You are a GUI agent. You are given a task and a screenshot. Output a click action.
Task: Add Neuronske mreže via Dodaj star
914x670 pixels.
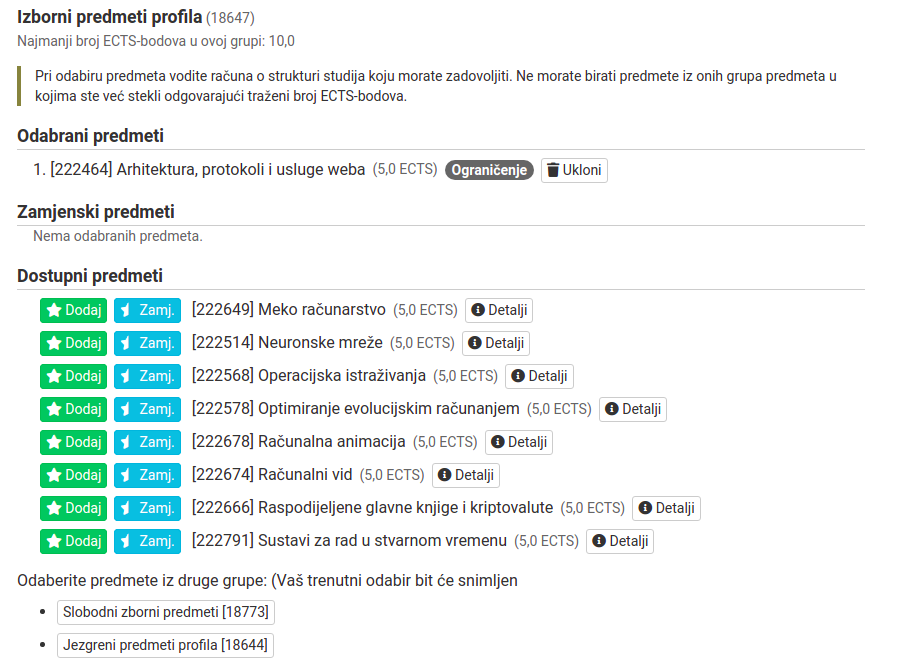(x=73, y=343)
